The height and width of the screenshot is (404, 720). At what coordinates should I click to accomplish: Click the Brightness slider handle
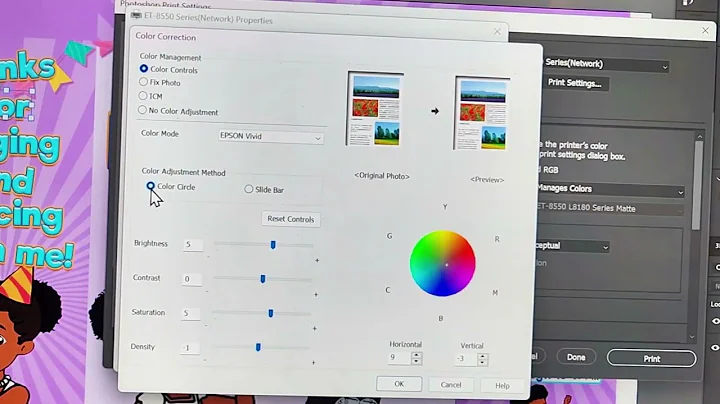tap(273, 245)
